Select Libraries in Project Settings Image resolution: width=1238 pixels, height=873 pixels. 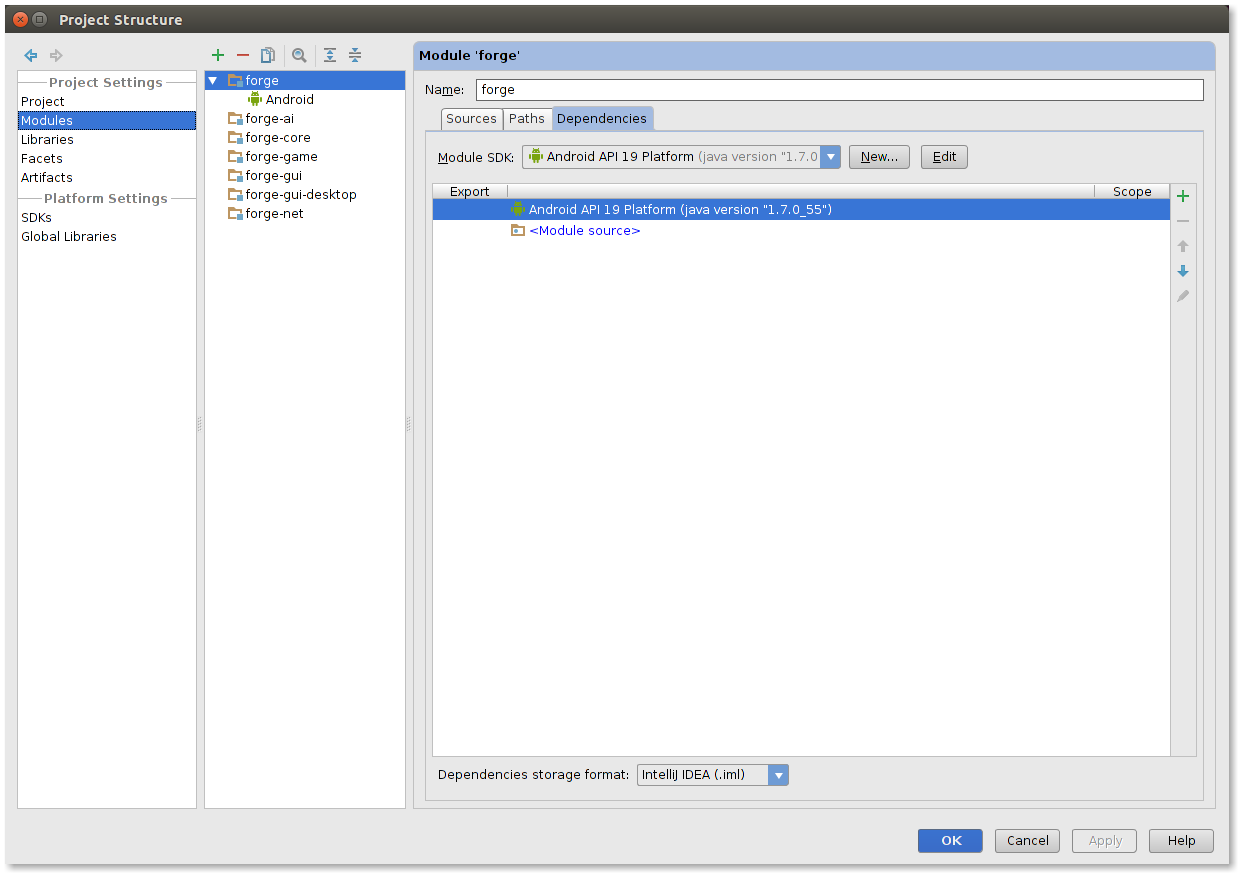pos(47,139)
